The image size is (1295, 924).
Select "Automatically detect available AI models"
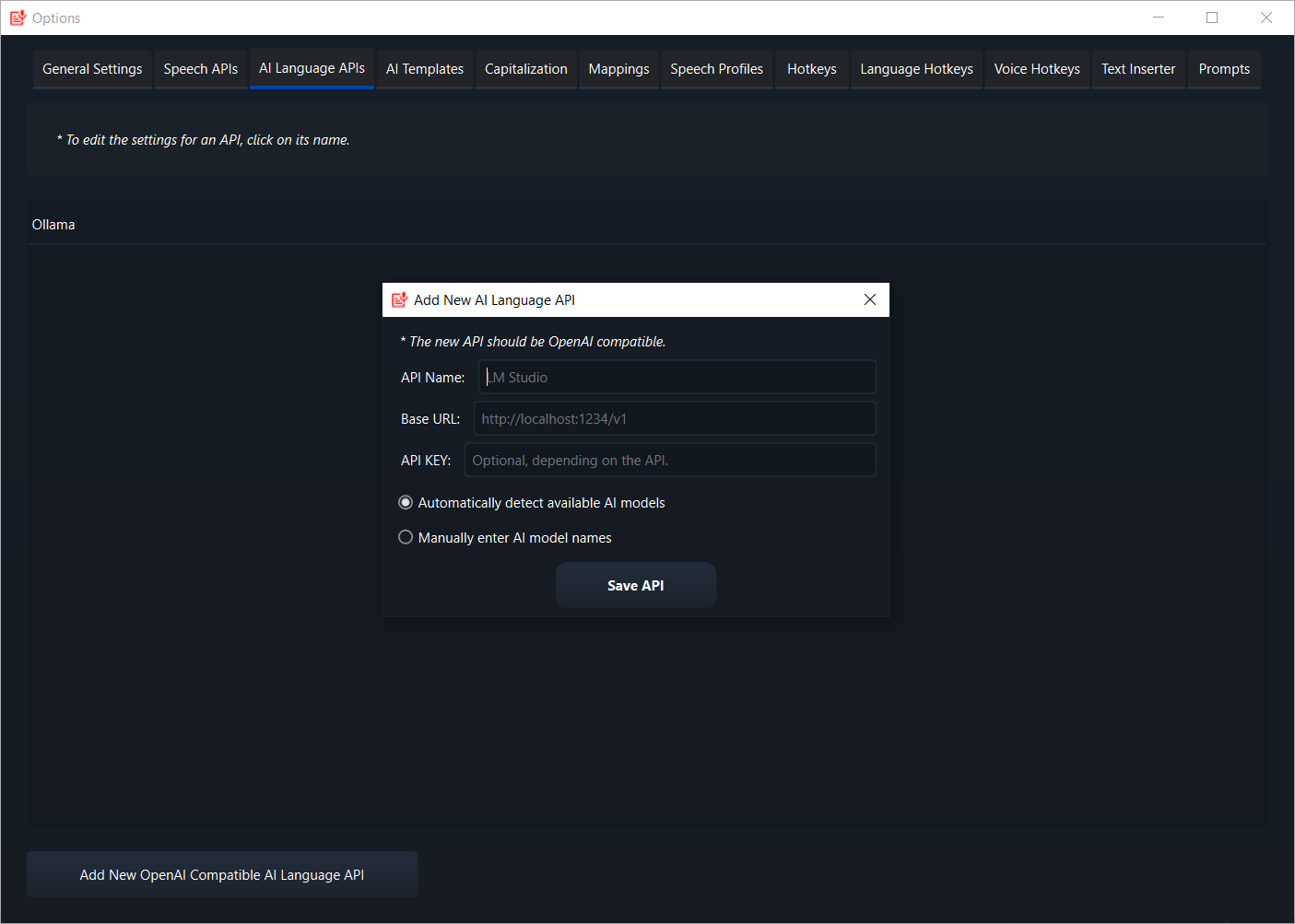[406, 502]
